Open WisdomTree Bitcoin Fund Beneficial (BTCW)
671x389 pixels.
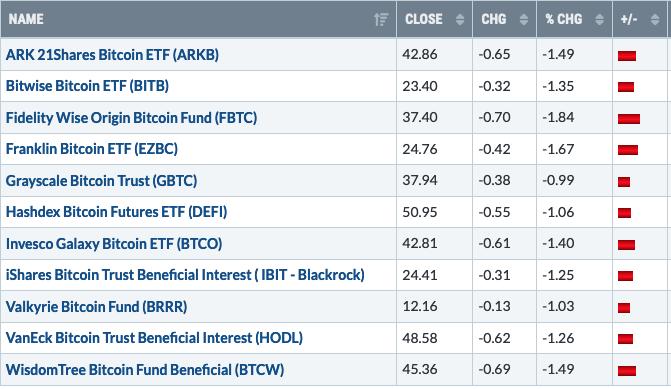[x=145, y=369]
